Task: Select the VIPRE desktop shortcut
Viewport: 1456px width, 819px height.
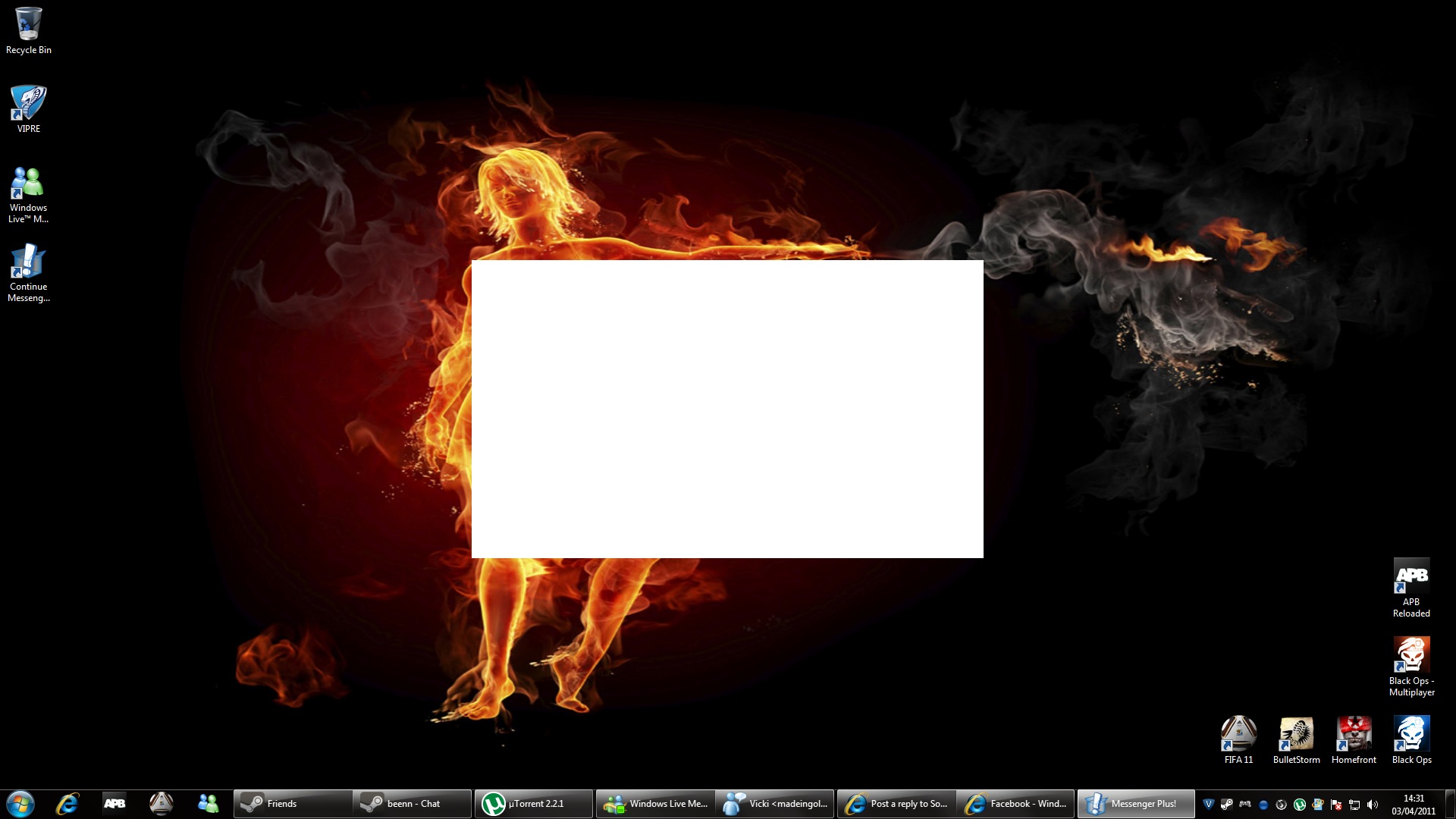Action: point(28,108)
